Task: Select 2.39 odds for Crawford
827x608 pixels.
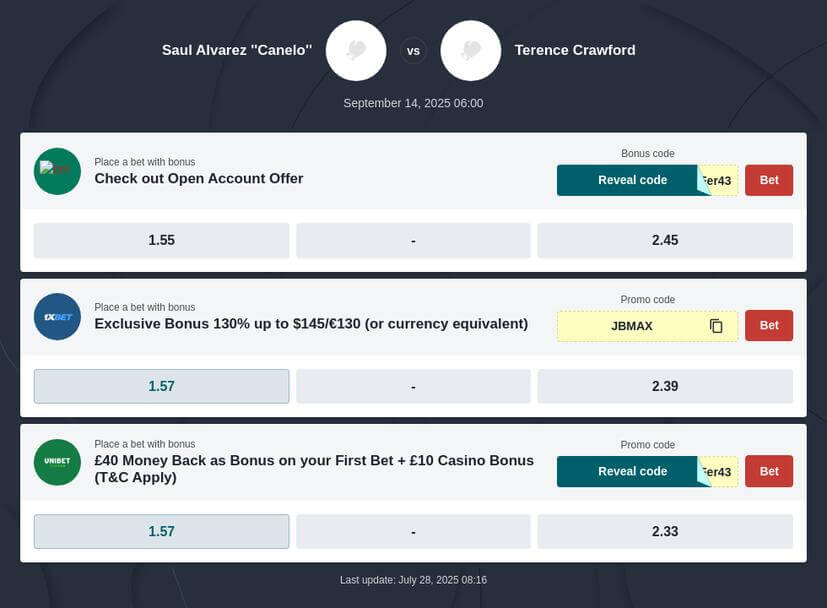Action: coord(665,386)
